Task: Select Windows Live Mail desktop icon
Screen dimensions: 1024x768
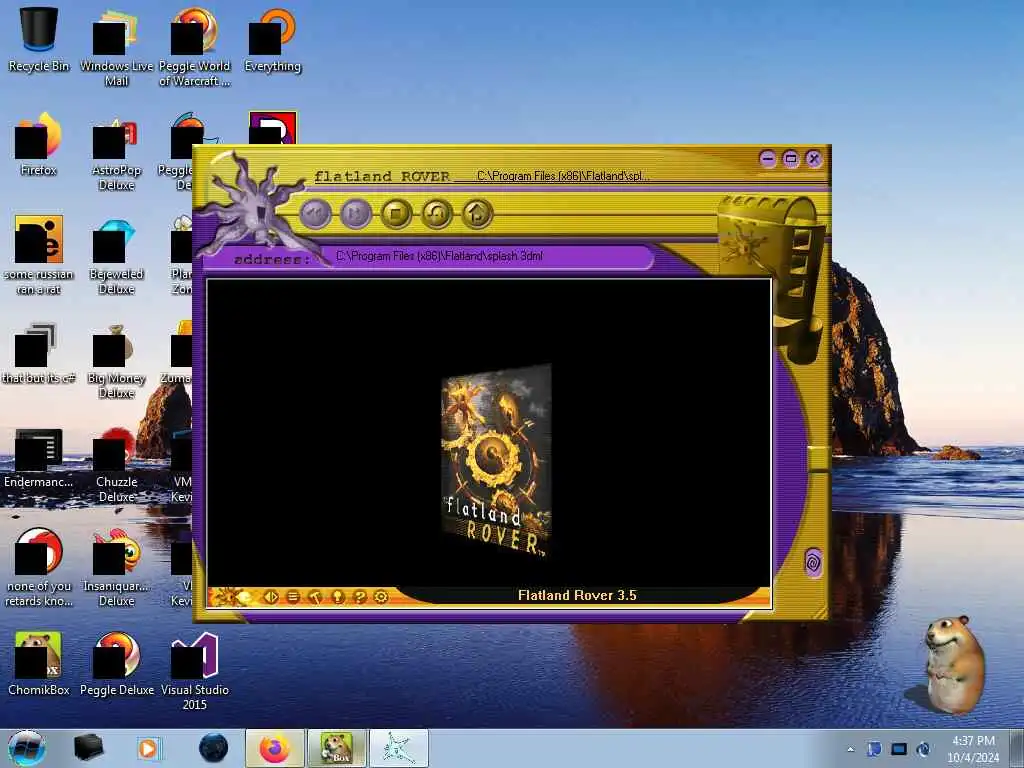Action: (116, 48)
